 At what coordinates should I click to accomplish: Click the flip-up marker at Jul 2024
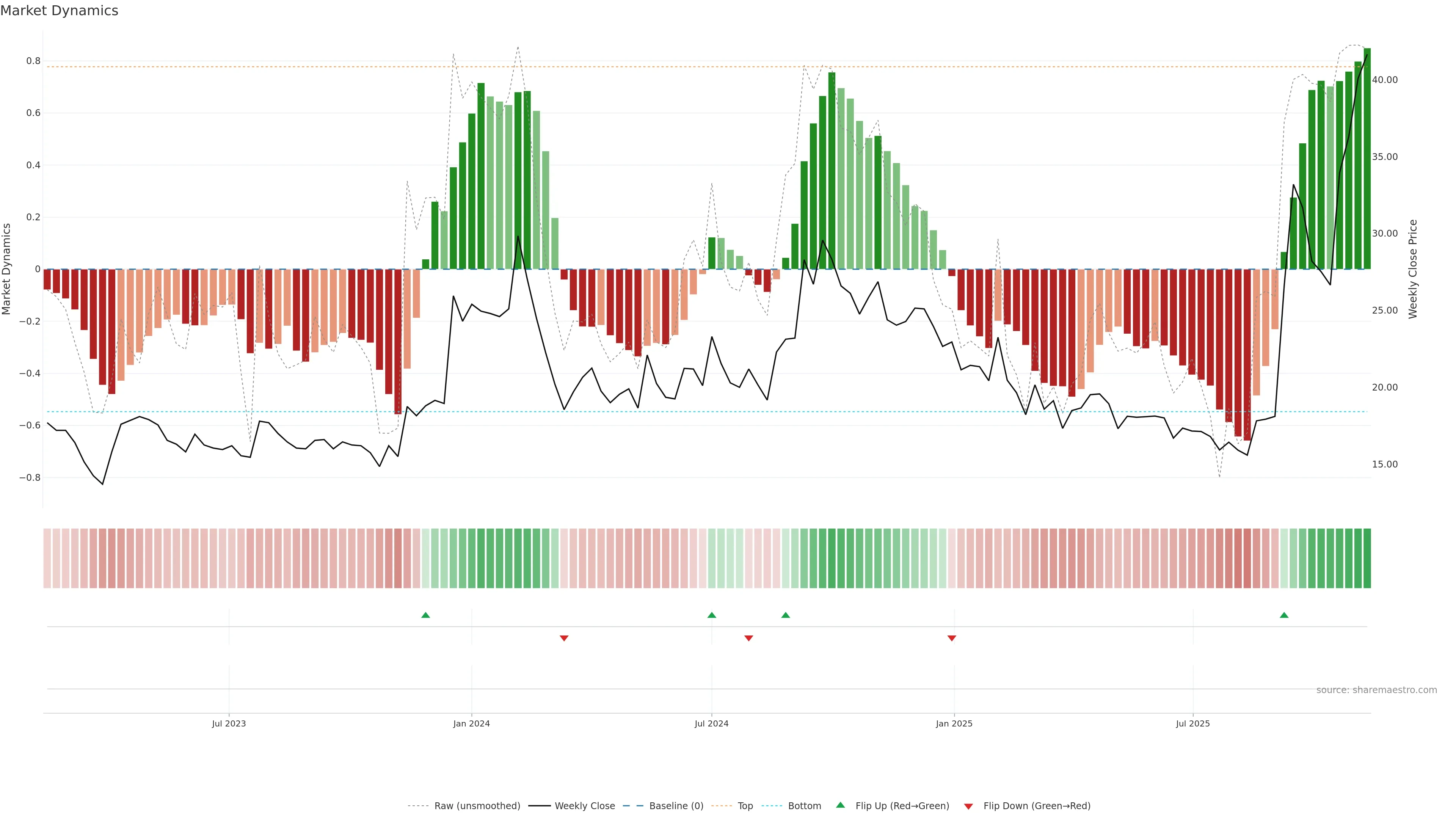[712, 615]
